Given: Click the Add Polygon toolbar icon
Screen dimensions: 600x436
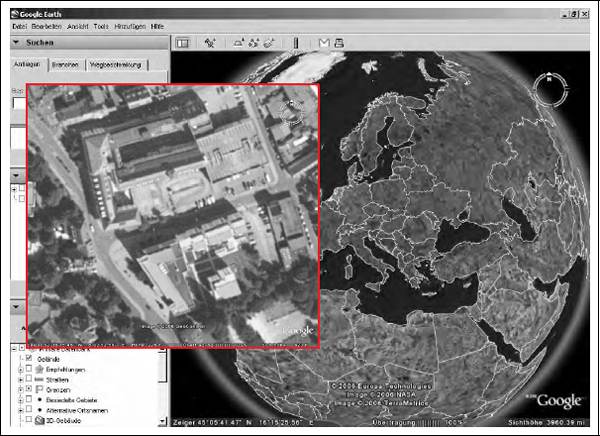Looking at the screenshot, I should (x=239, y=43).
